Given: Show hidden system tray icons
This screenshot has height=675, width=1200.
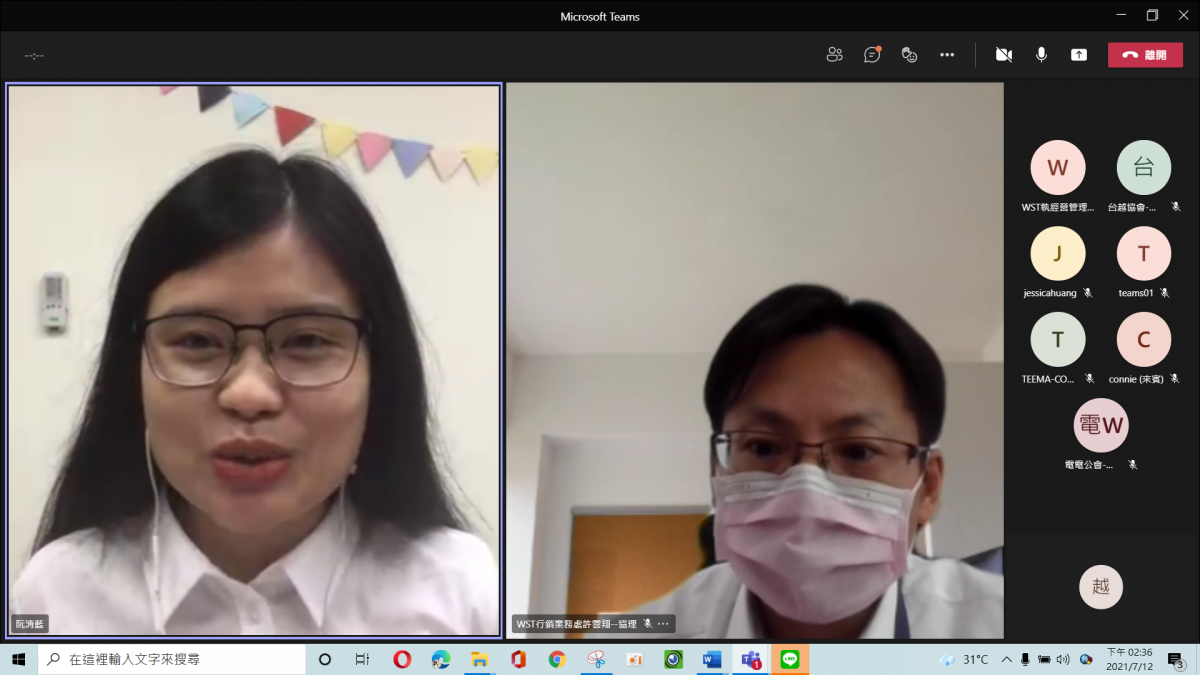Looking at the screenshot, I should pyautogui.click(x=1007, y=659).
